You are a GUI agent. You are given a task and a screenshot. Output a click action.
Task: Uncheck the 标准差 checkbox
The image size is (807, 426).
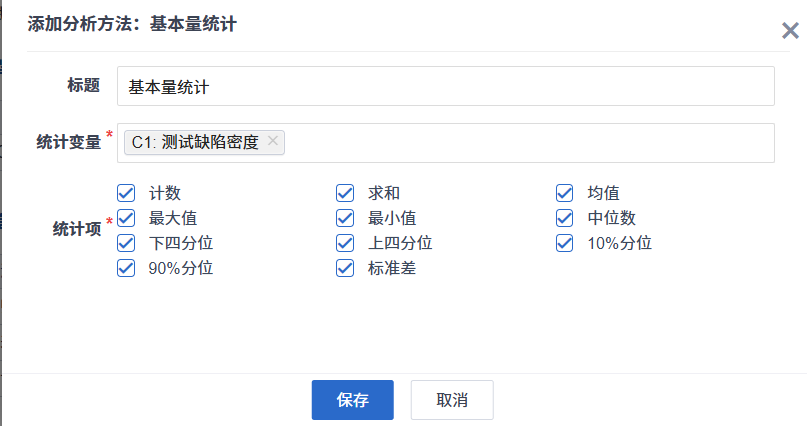tap(345, 267)
